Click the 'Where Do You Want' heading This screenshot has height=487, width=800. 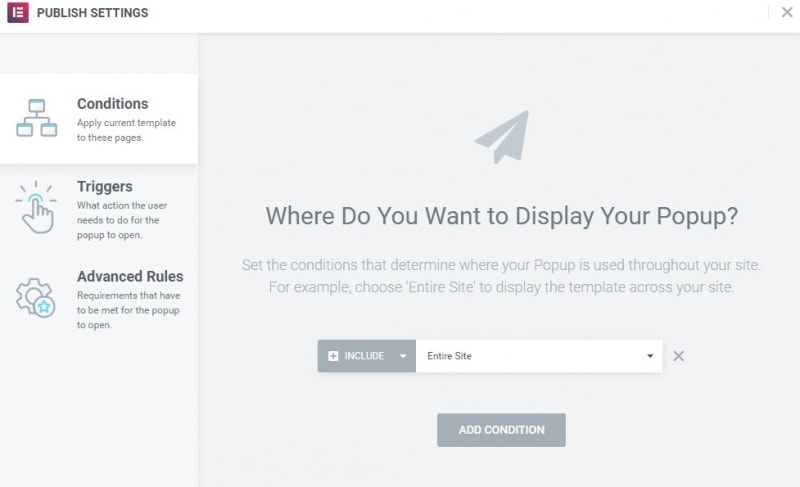point(501,216)
